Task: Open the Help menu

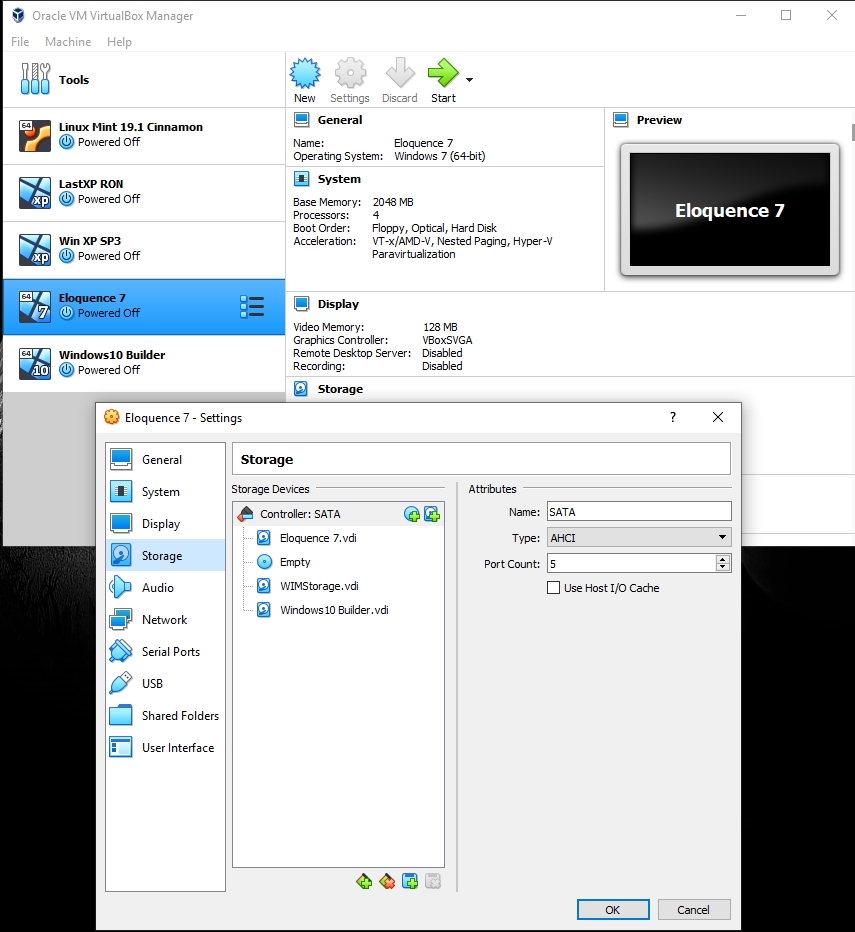Action: point(120,42)
